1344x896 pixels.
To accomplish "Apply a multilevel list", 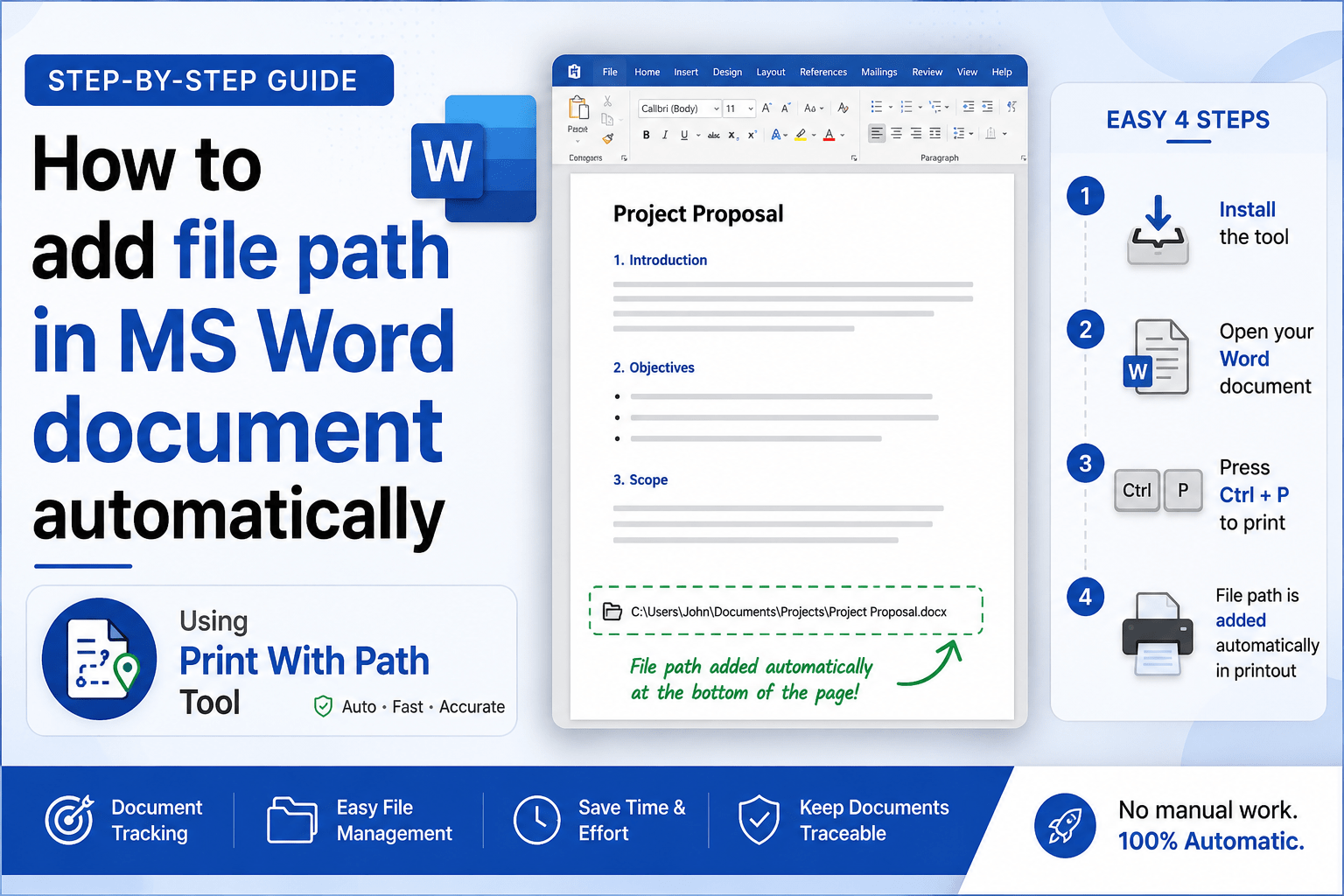I will point(935,107).
